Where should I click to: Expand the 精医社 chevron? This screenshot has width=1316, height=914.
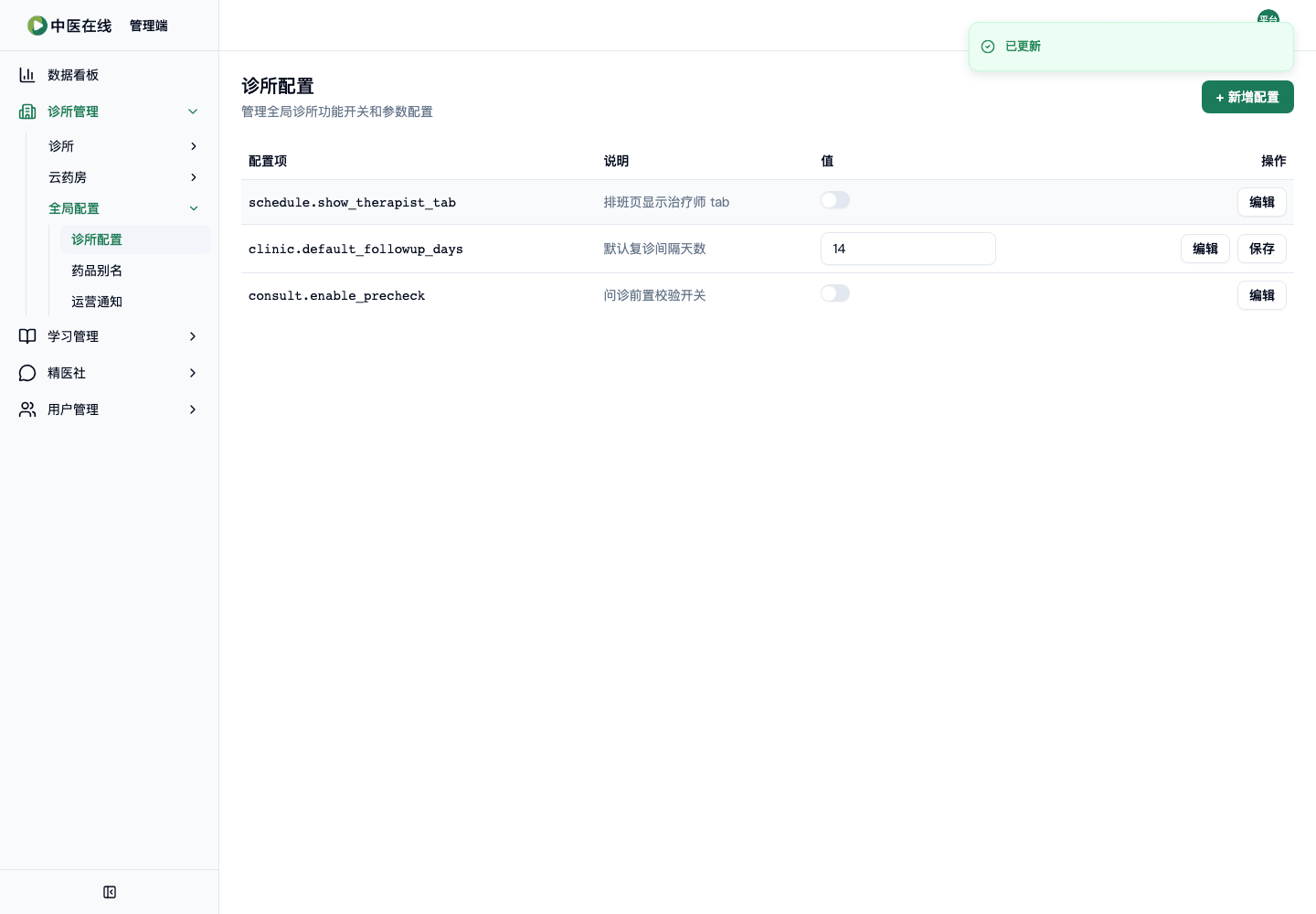[x=193, y=373]
